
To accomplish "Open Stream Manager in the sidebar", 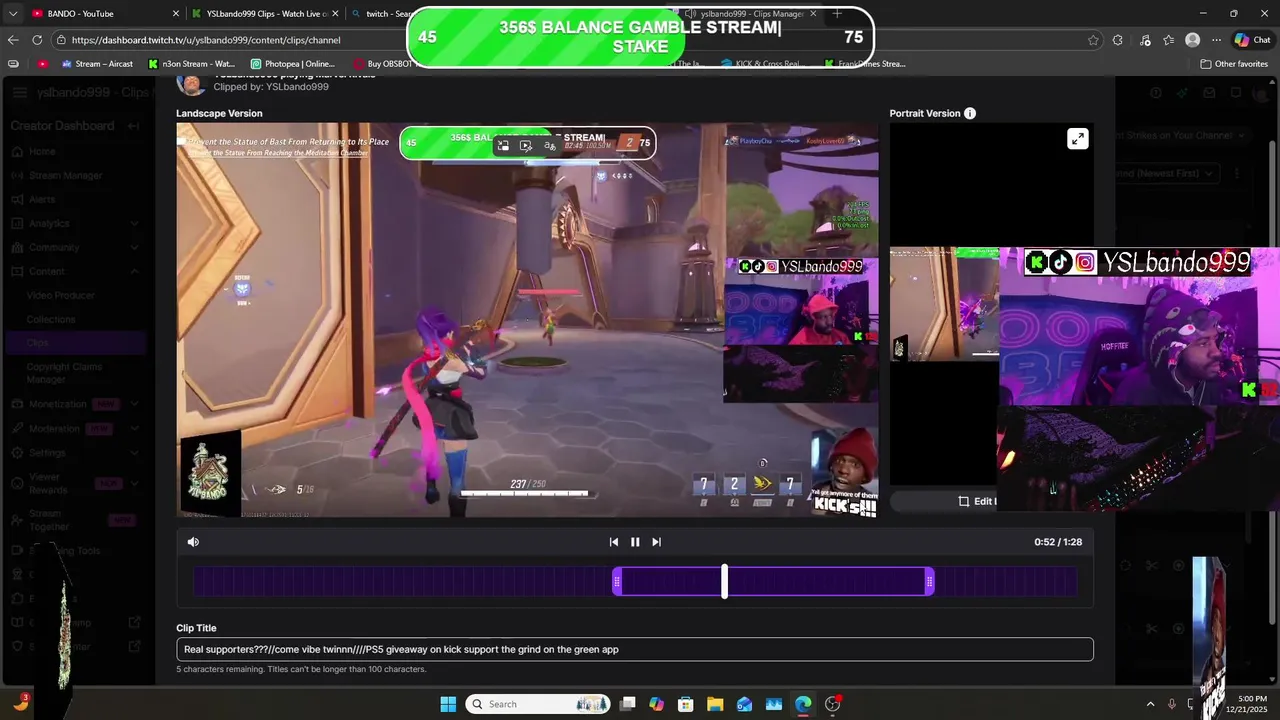I will (65, 175).
